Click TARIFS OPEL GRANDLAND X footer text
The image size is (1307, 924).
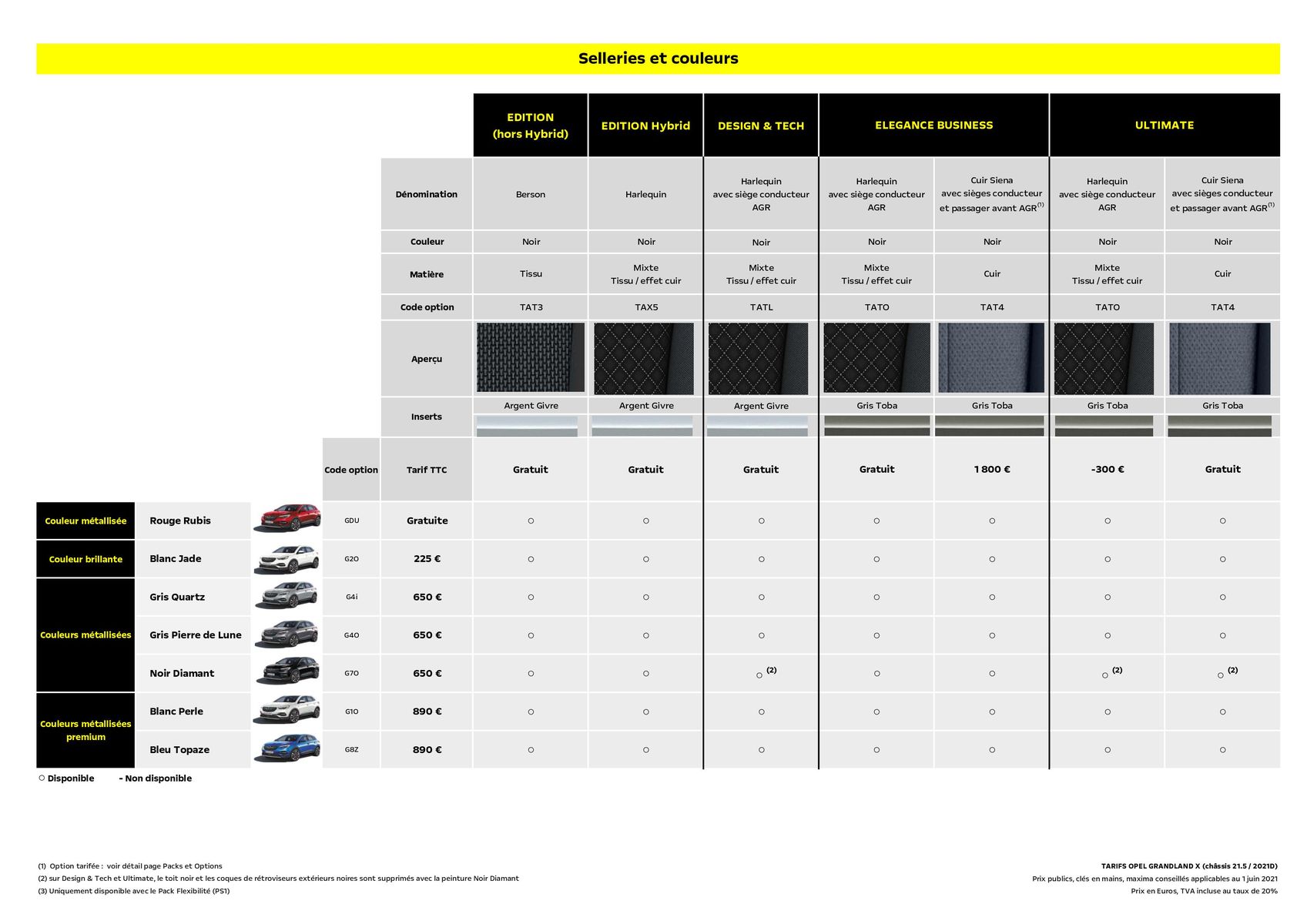(1189, 866)
